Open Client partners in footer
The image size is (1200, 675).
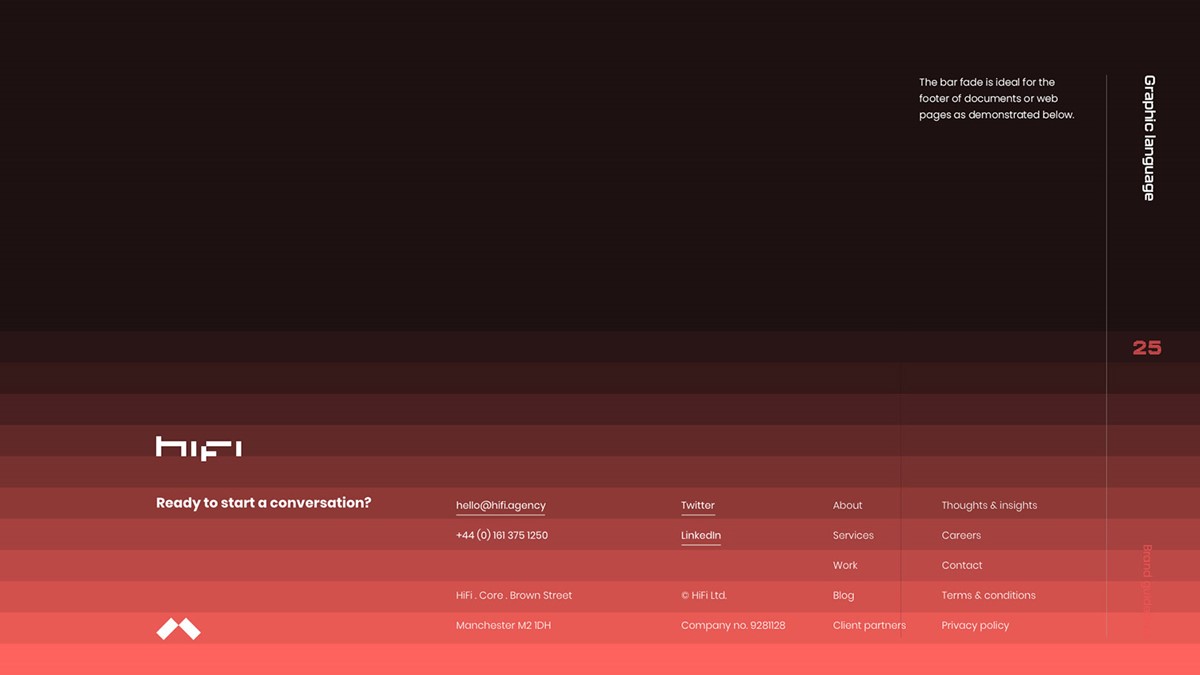pos(868,626)
